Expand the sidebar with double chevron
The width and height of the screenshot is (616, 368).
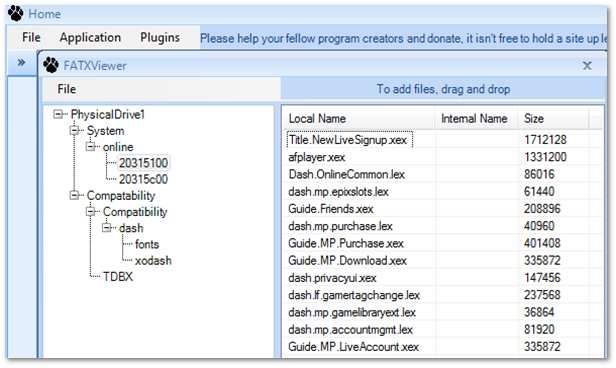tap(21, 62)
